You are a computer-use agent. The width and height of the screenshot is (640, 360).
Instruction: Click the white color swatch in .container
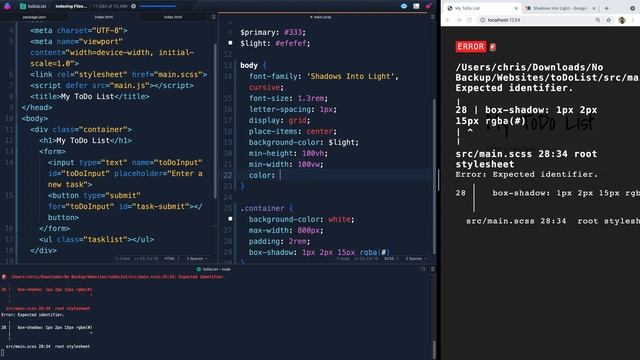tap(230, 219)
